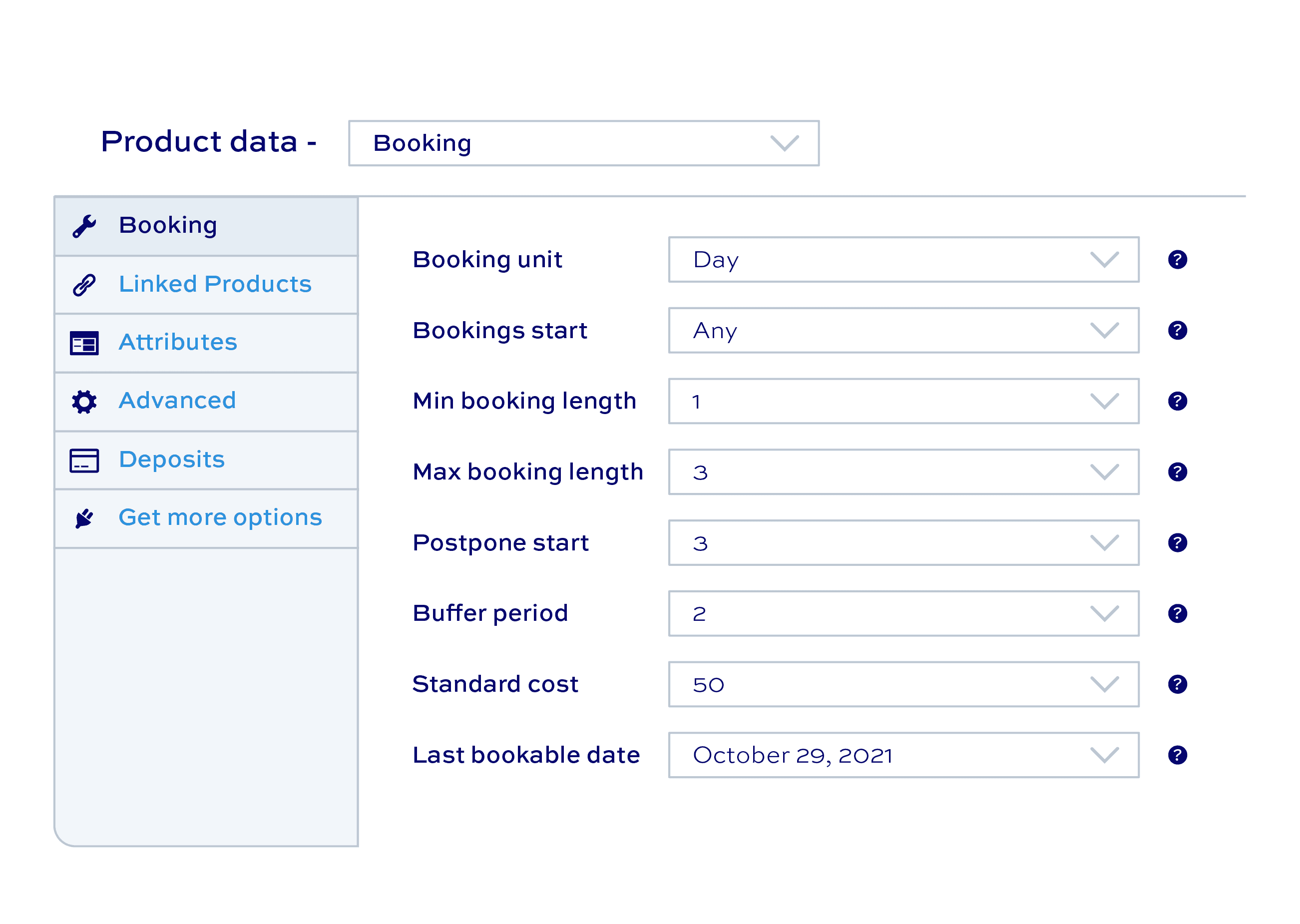Click the card icon beside Deposits
This screenshot has width=1300, height=924.
(x=84, y=461)
